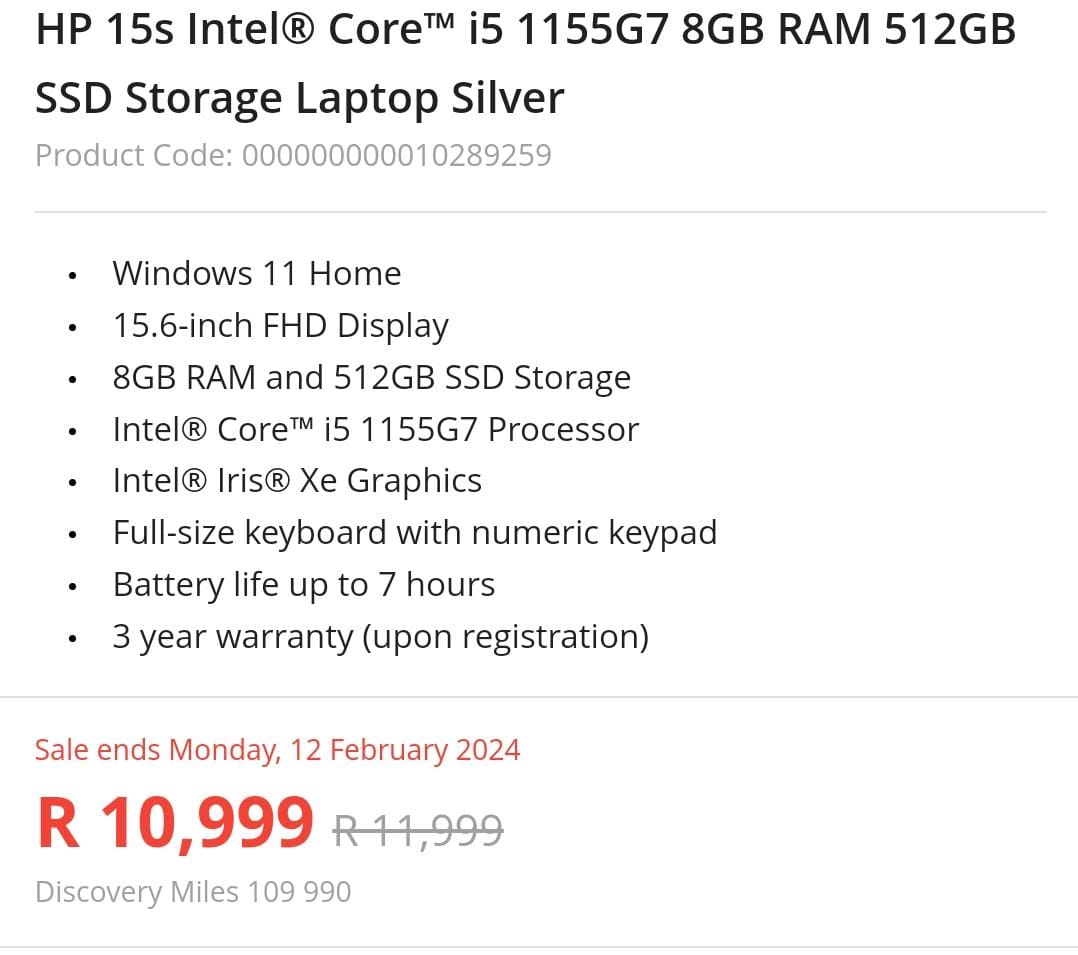Click the 8GB RAM and 512GB SSD line
This screenshot has height=955, width=1078.
[x=372, y=377]
